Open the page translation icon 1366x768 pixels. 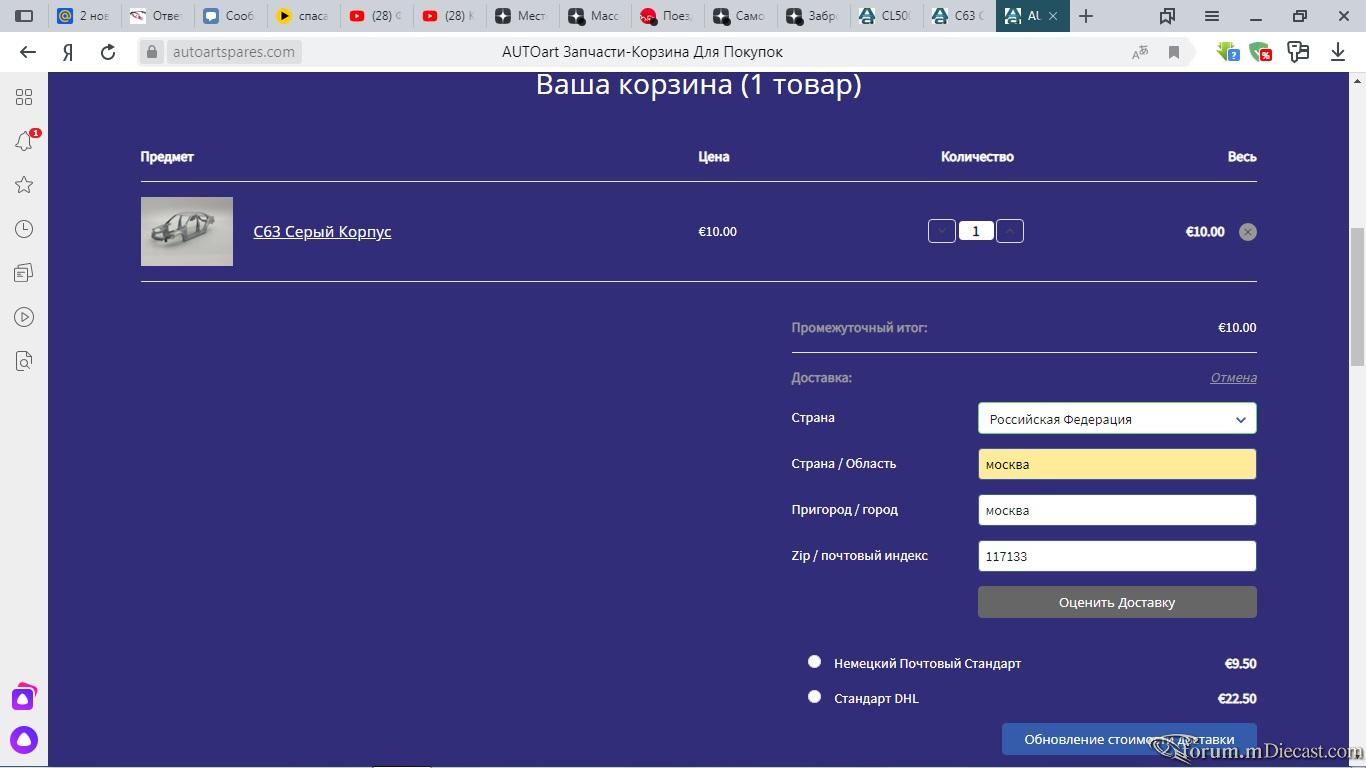pos(1140,52)
